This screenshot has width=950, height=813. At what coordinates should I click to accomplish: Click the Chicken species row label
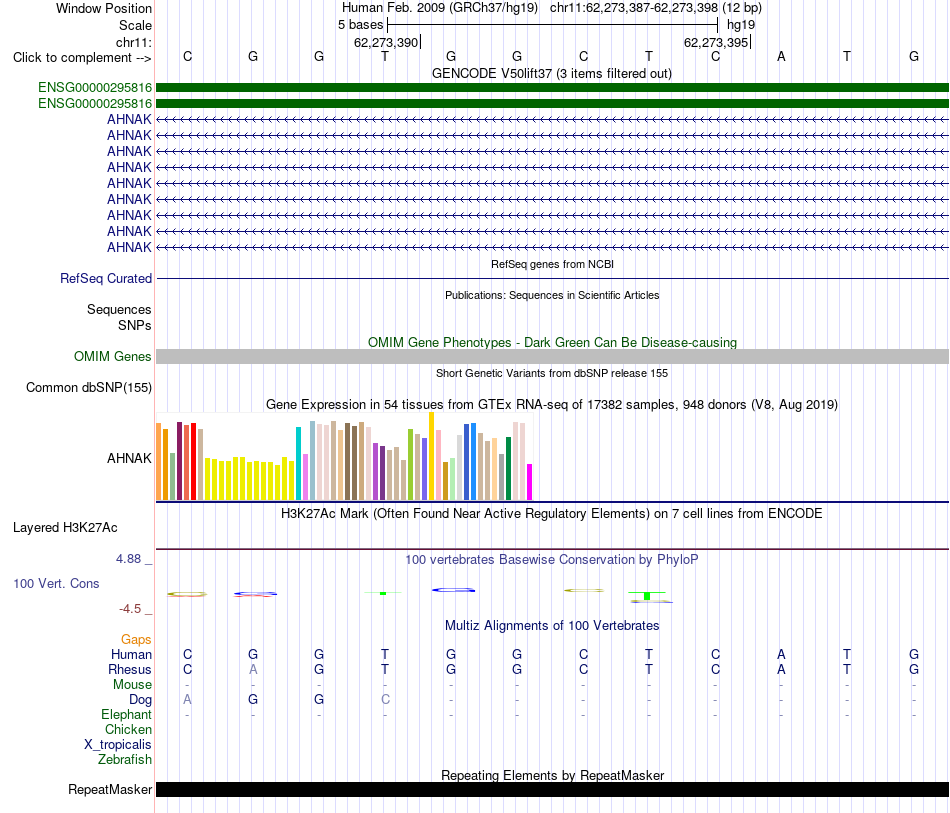point(128,730)
